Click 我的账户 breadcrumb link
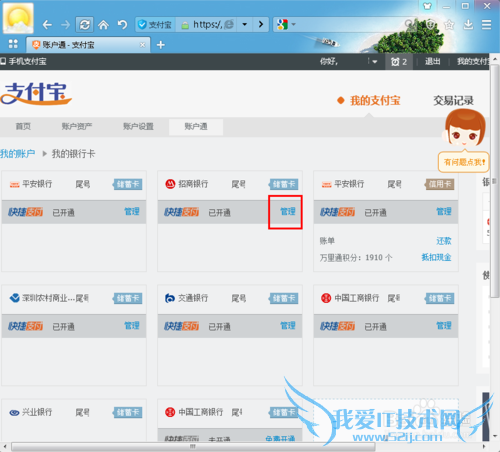This screenshot has height=452, width=500. 17,154
